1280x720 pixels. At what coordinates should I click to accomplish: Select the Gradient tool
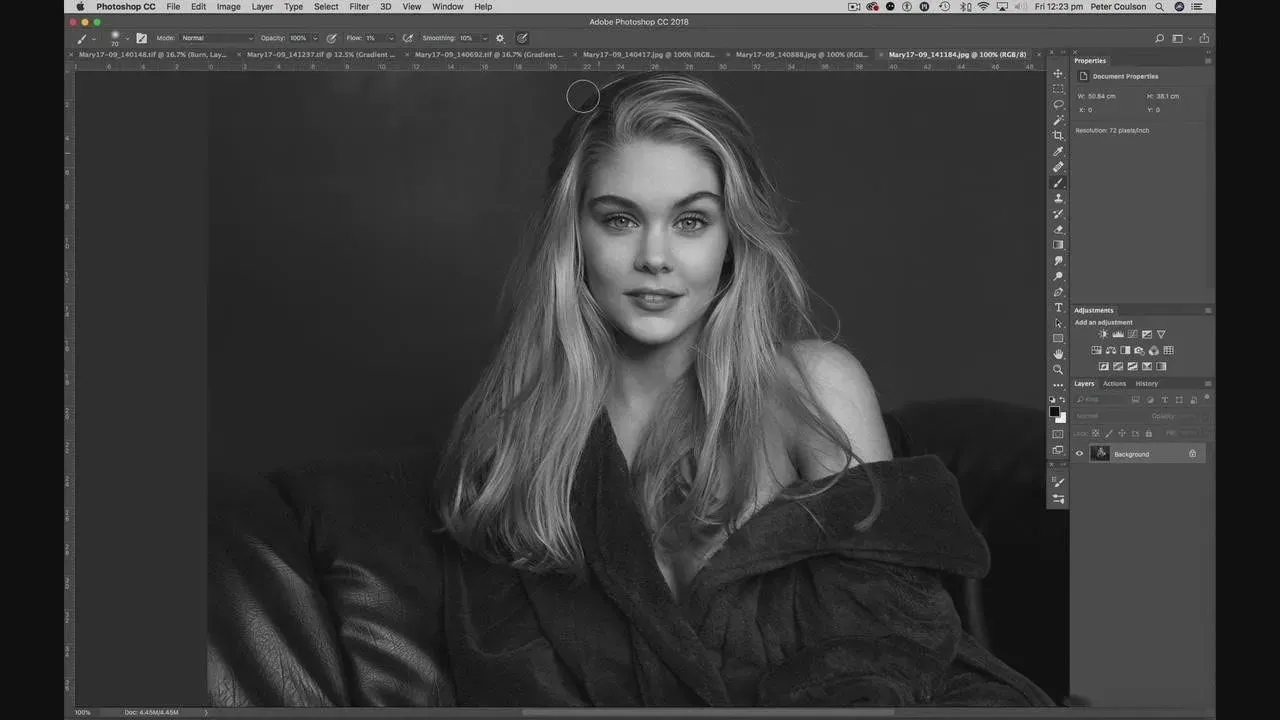click(x=1058, y=245)
